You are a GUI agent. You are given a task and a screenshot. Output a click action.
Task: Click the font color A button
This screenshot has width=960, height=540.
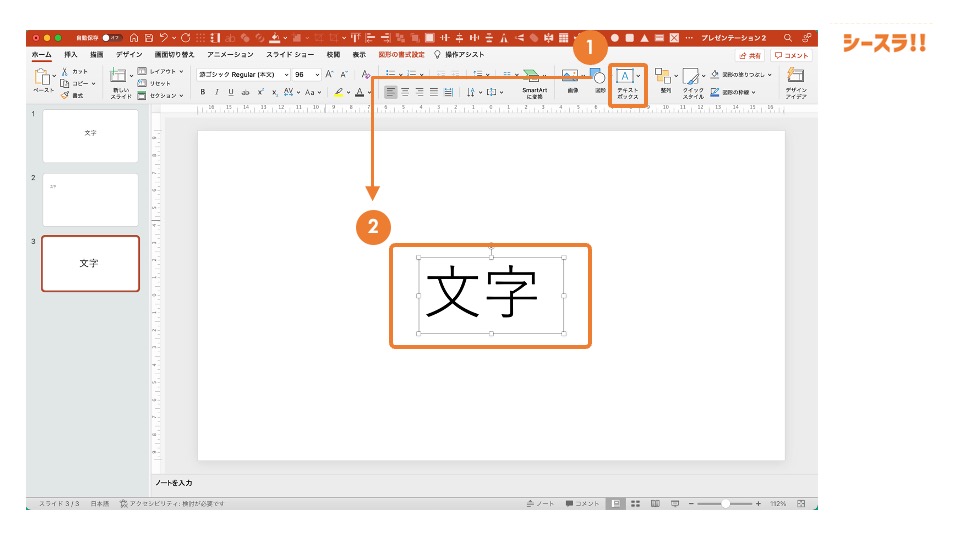coord(360,92)
